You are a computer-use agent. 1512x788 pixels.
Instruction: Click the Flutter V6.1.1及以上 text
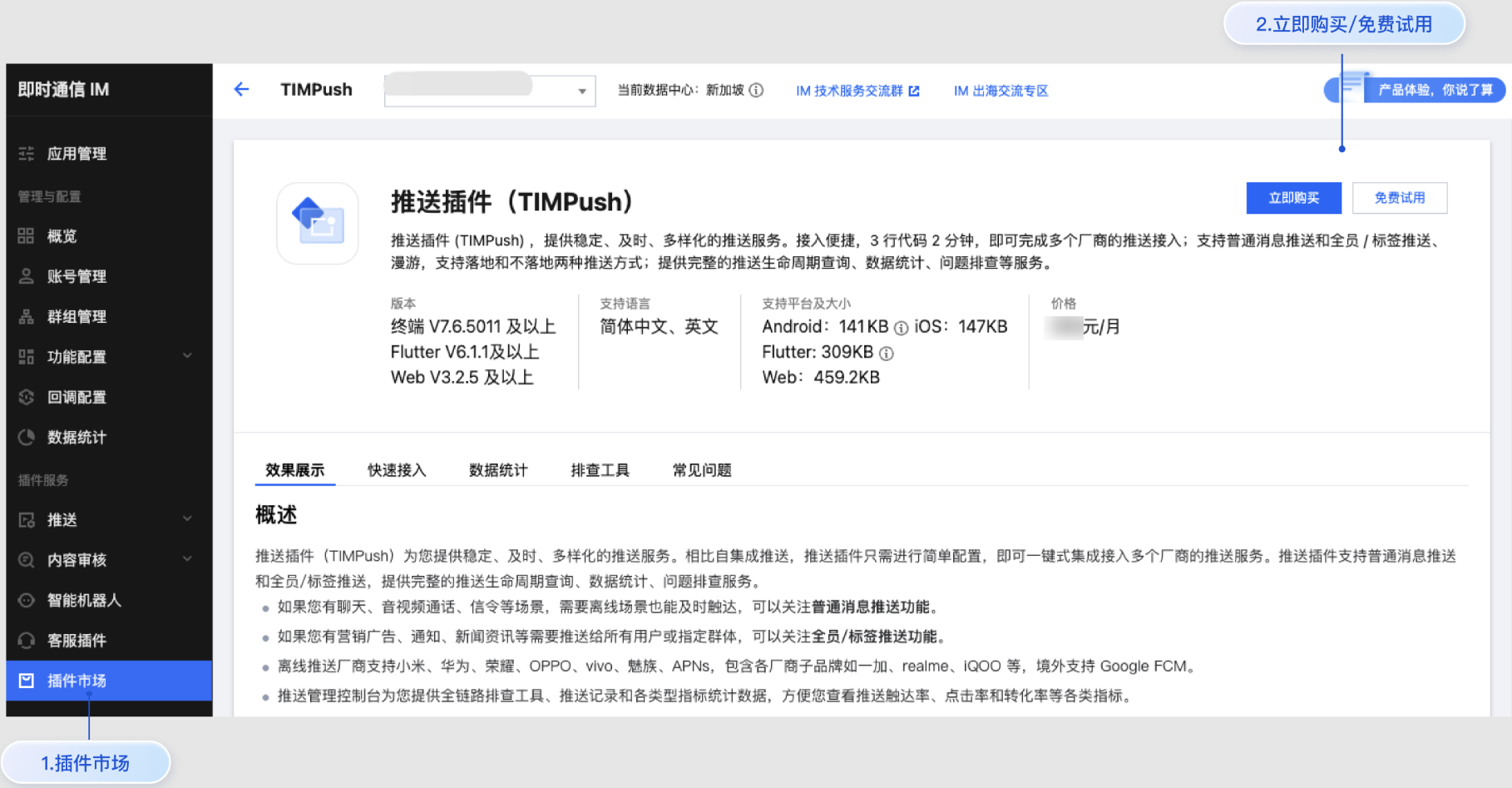point(465,352)
